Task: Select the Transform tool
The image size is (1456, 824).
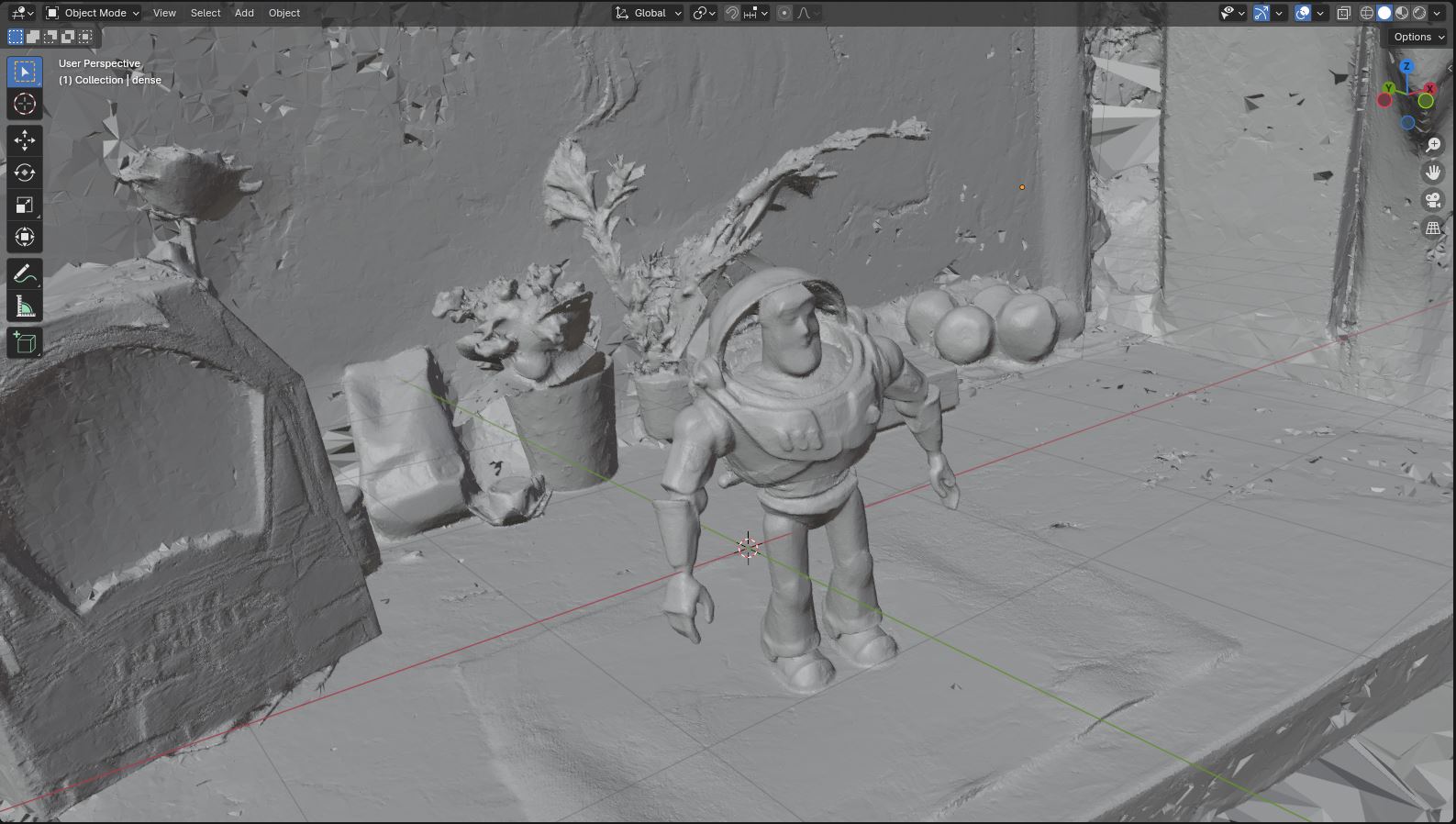Action: coord(25,238)
